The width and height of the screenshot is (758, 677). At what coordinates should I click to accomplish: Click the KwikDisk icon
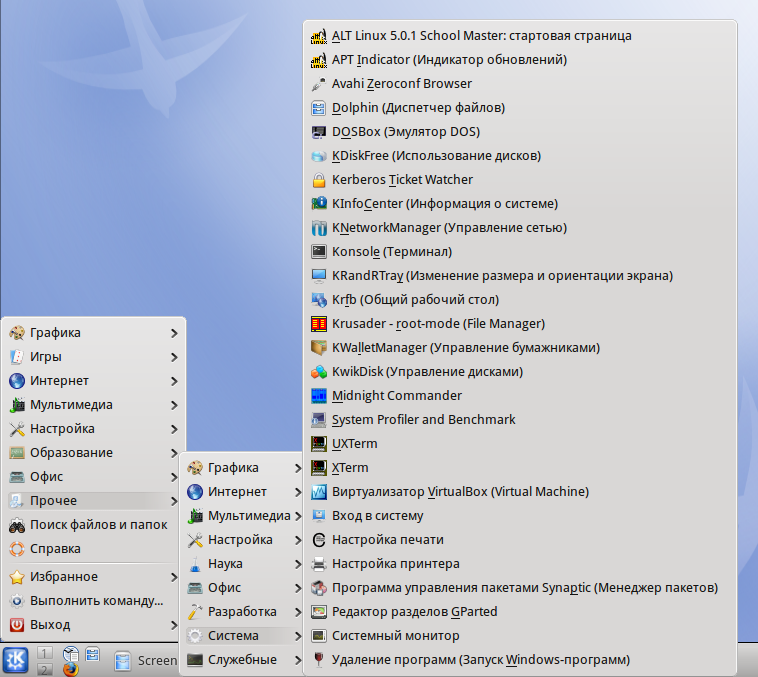[x=319, y=372]
